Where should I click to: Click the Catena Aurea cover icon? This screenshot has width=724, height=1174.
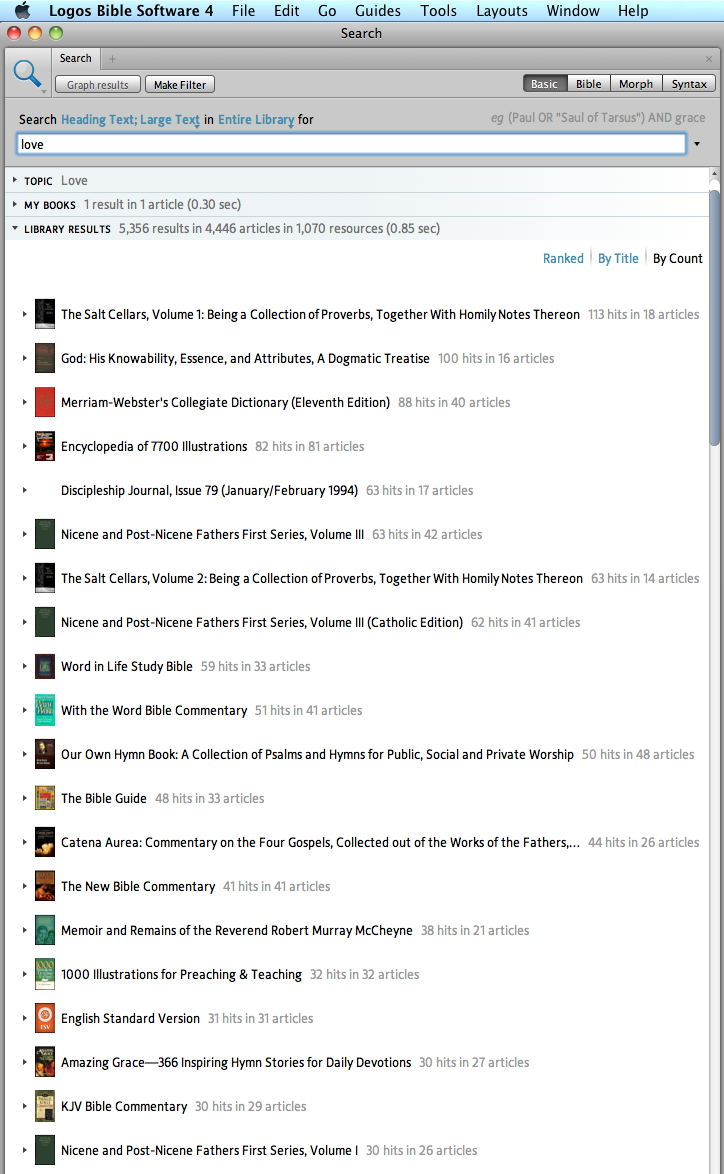[x=45, y=842]
